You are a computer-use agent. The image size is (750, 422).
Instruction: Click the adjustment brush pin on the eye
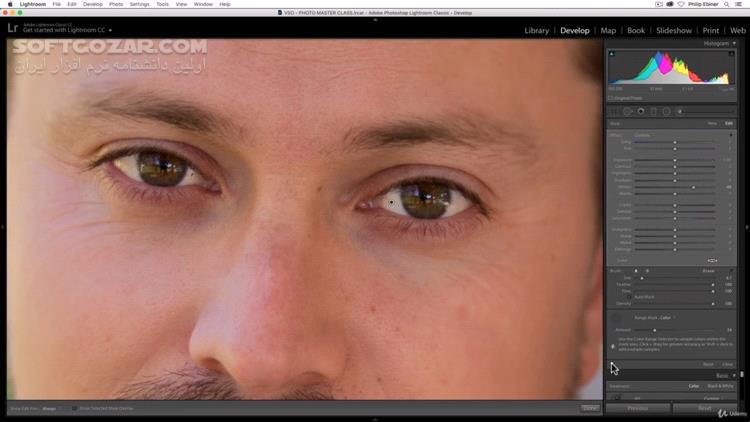(x=392, y=202)
